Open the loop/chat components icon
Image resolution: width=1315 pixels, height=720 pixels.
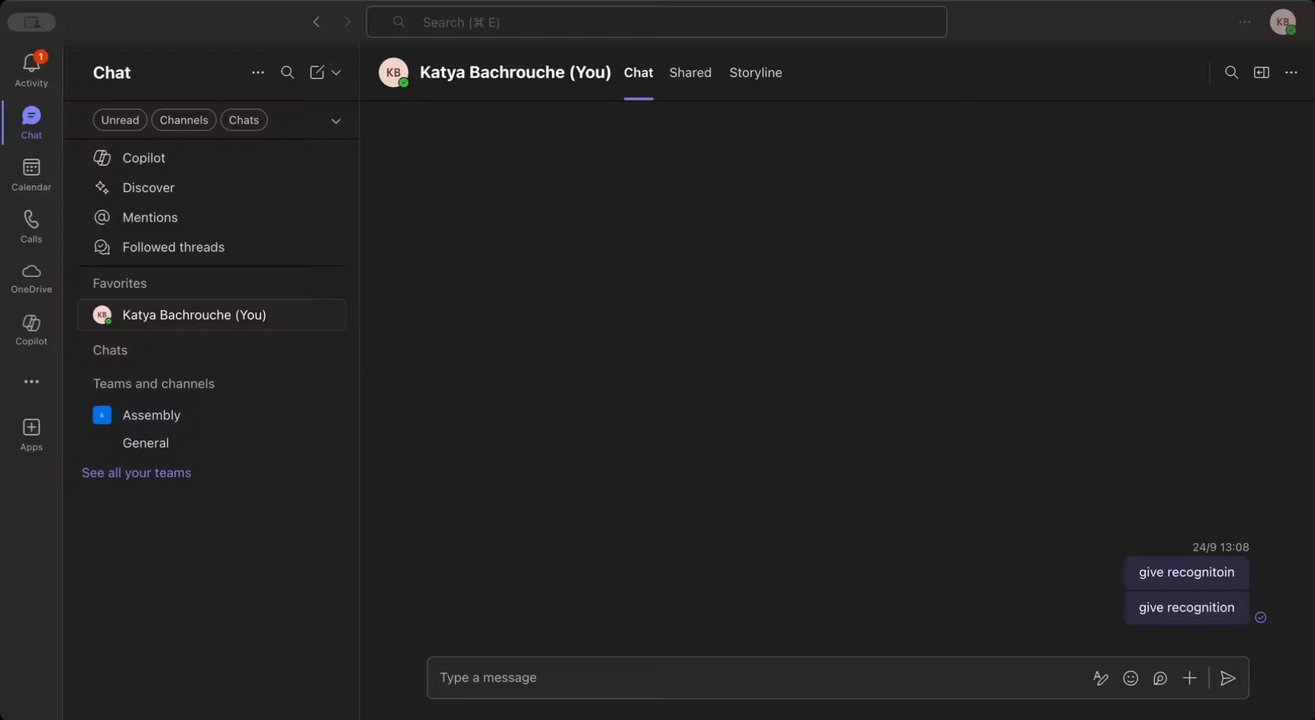(x=1160, y=678)
